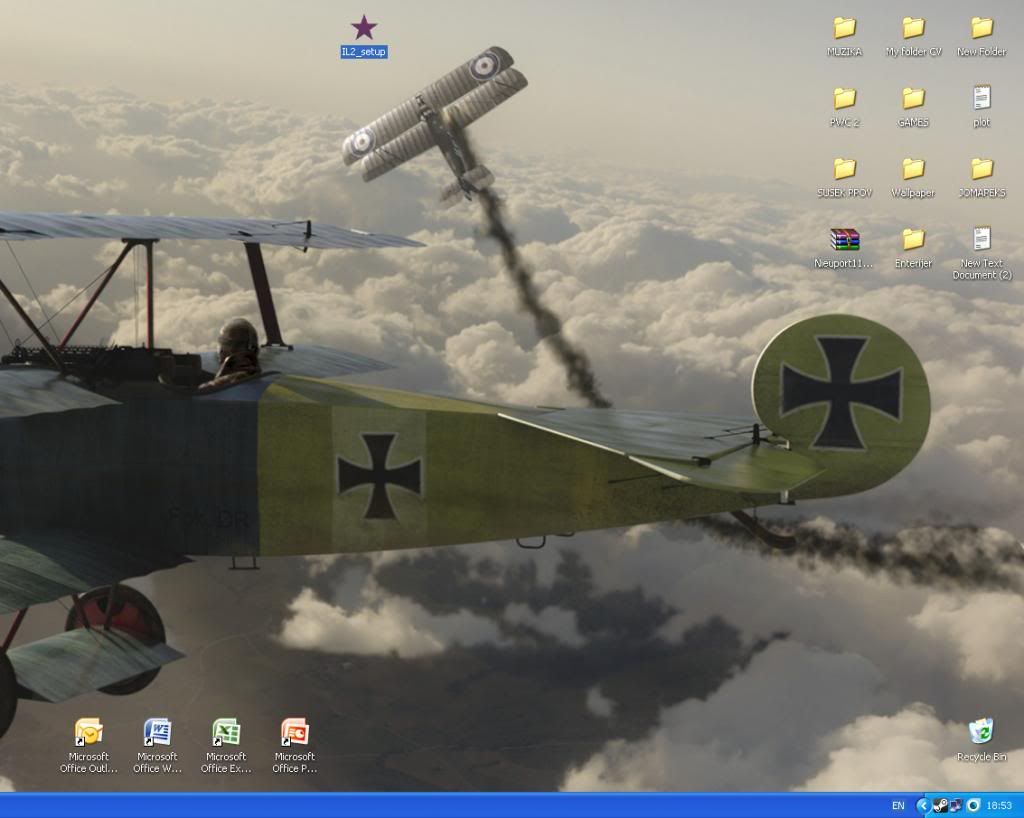Open the Neuport11 WinRAR archive

(x=844, y=240)
